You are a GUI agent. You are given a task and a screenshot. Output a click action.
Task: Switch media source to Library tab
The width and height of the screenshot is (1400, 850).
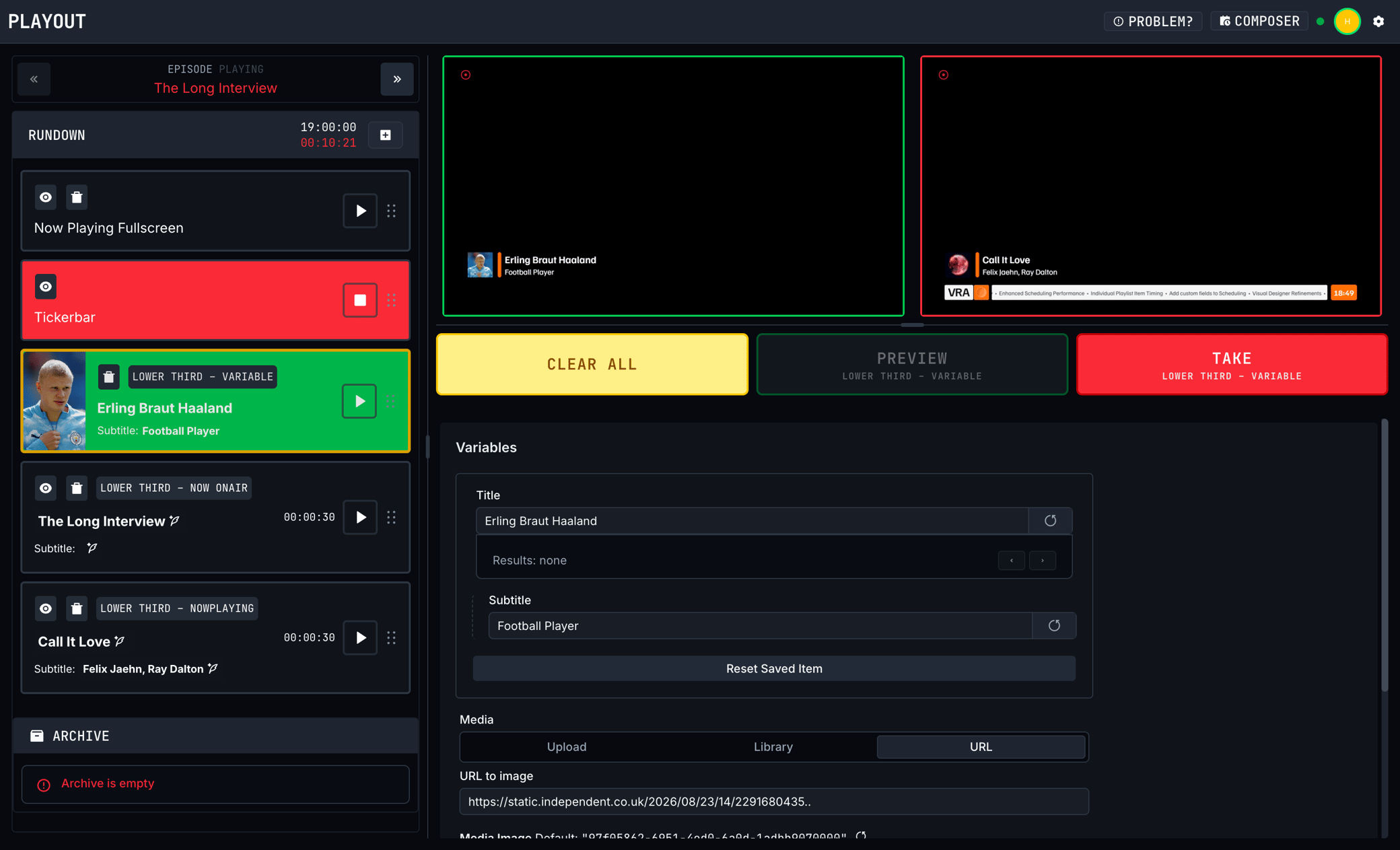click(773, 747)
